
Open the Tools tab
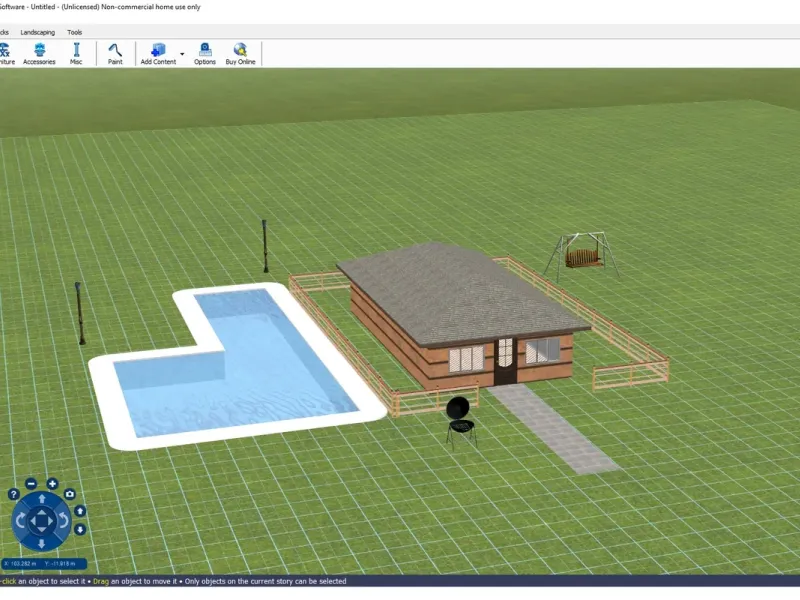click(x=74, y=32)
